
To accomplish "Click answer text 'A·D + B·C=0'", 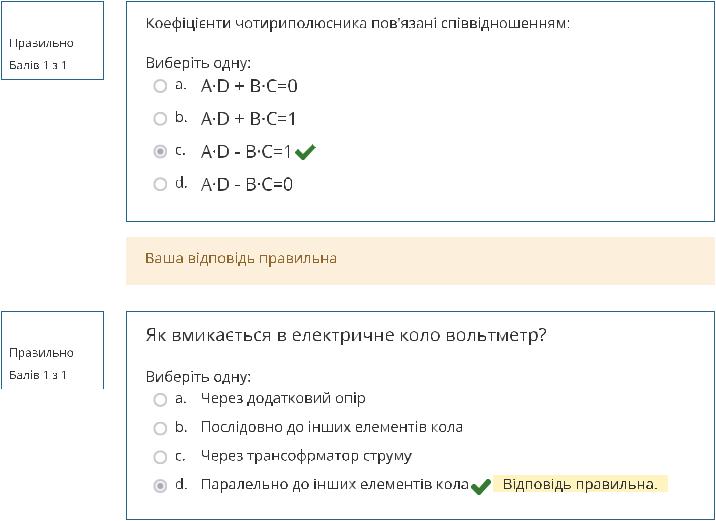I will (249, 86).
